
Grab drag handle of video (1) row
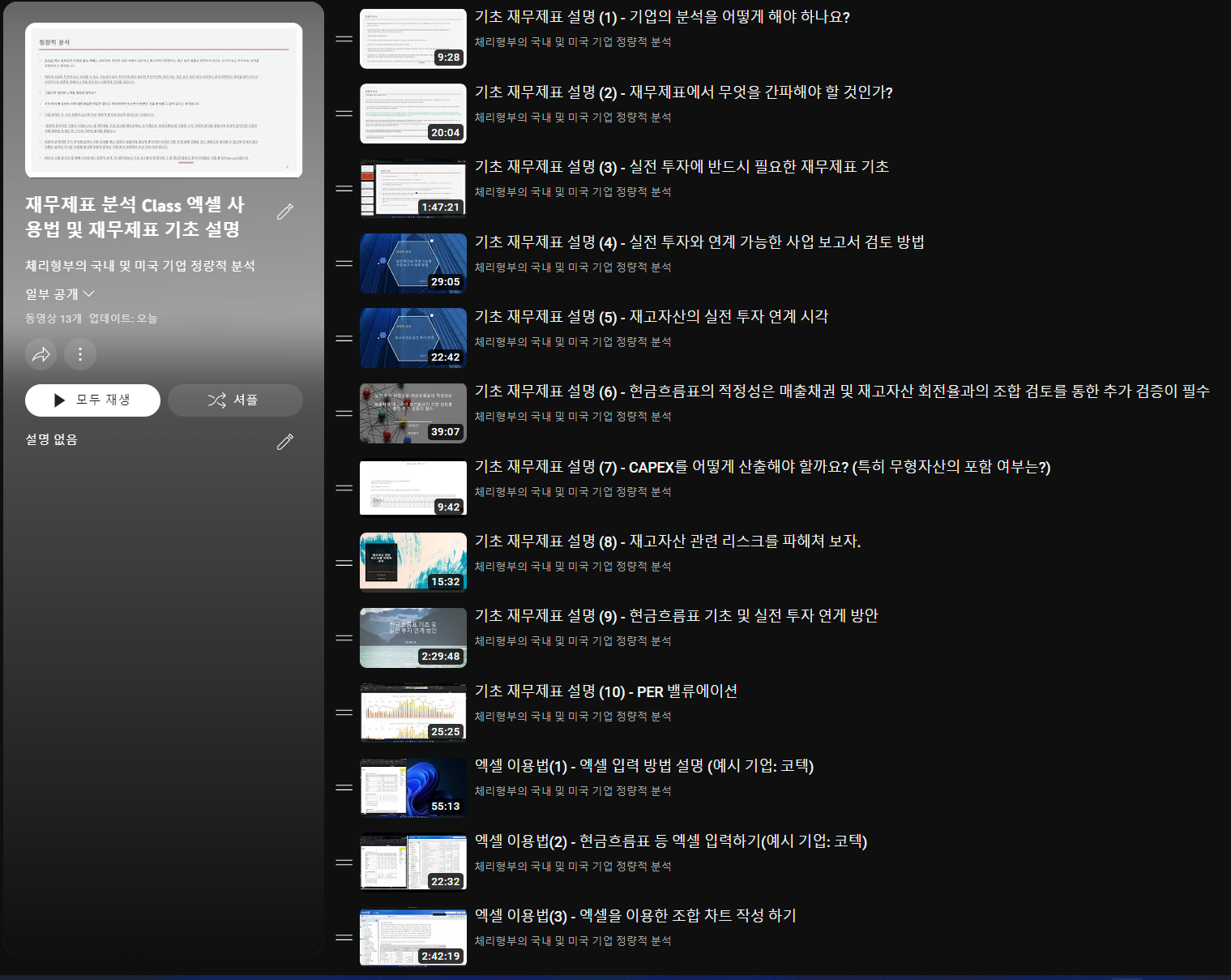pyautogui.click(x=344, y=39)
